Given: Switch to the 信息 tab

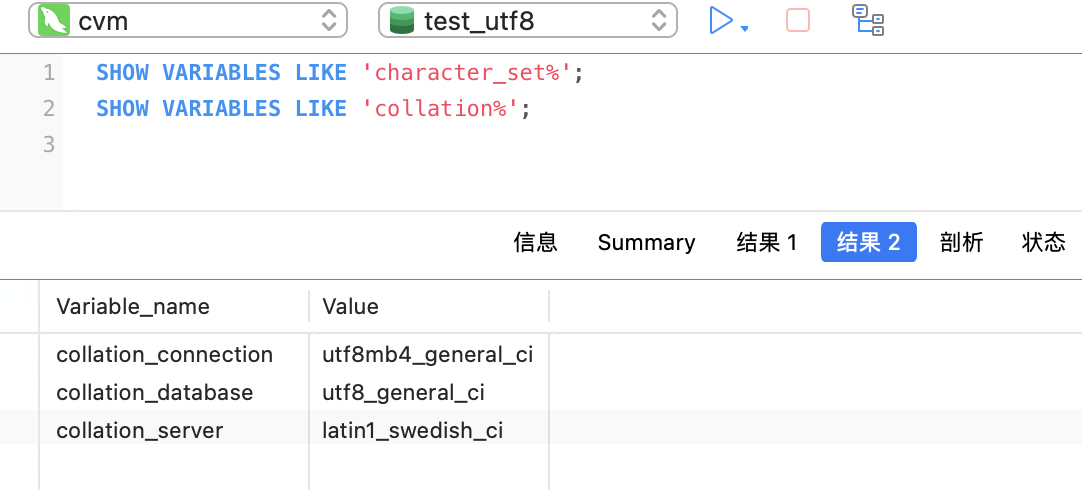Looking at the screenshot, I should 535,242.
